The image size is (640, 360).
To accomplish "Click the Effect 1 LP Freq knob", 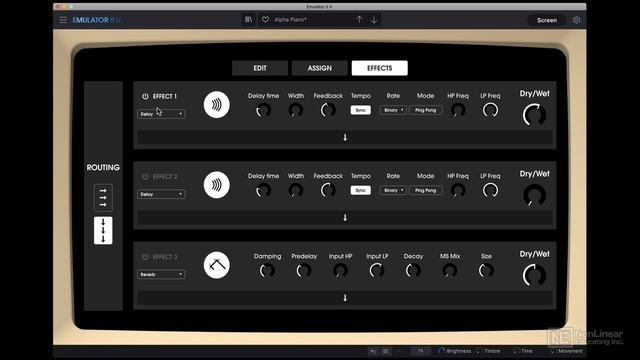I will click(x=490, y=110).
